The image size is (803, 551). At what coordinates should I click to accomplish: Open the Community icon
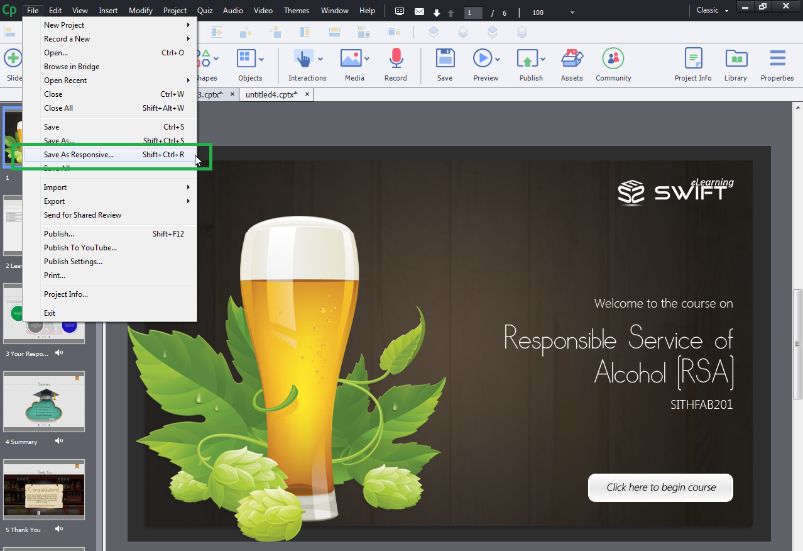(613, 58)
